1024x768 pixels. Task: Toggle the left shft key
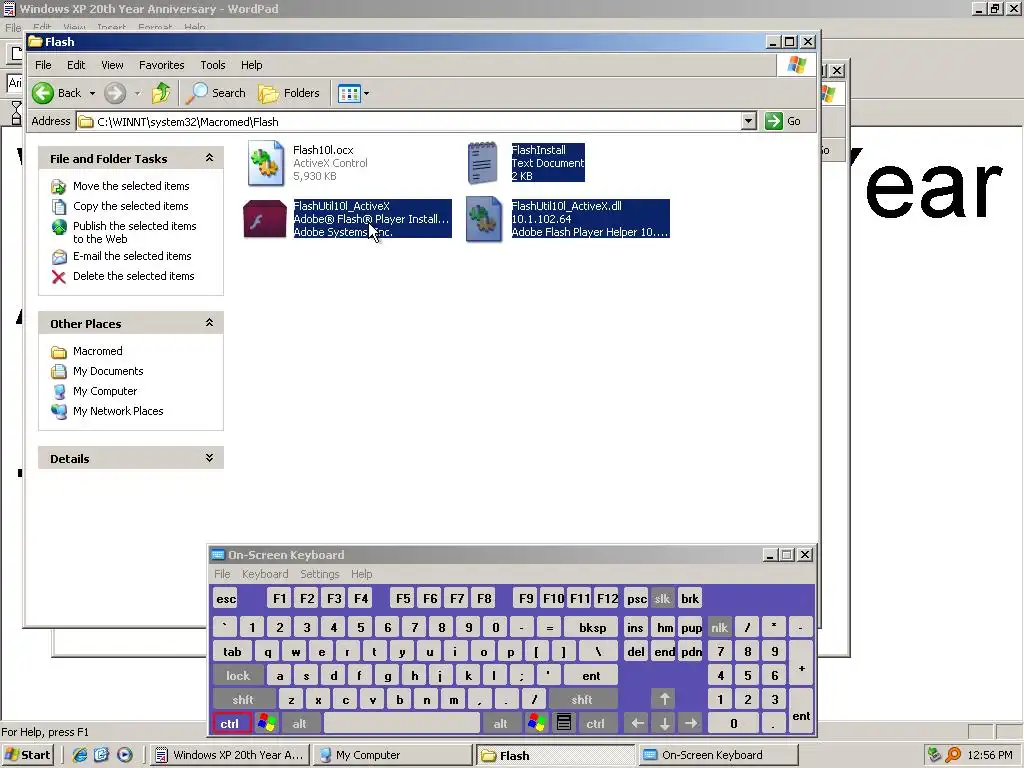244,699
